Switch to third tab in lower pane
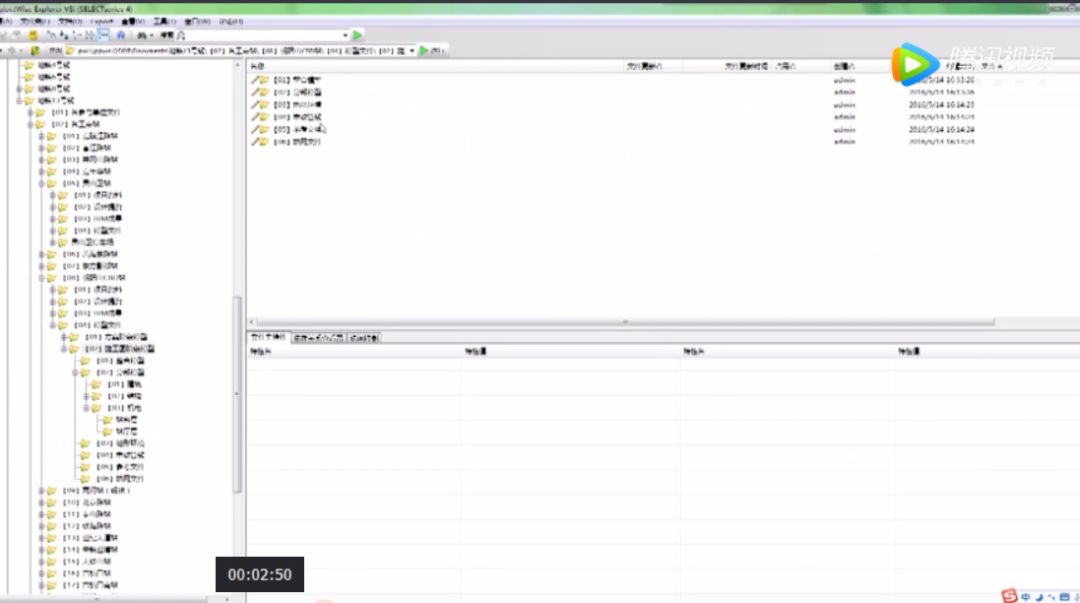 coord(364,338)
